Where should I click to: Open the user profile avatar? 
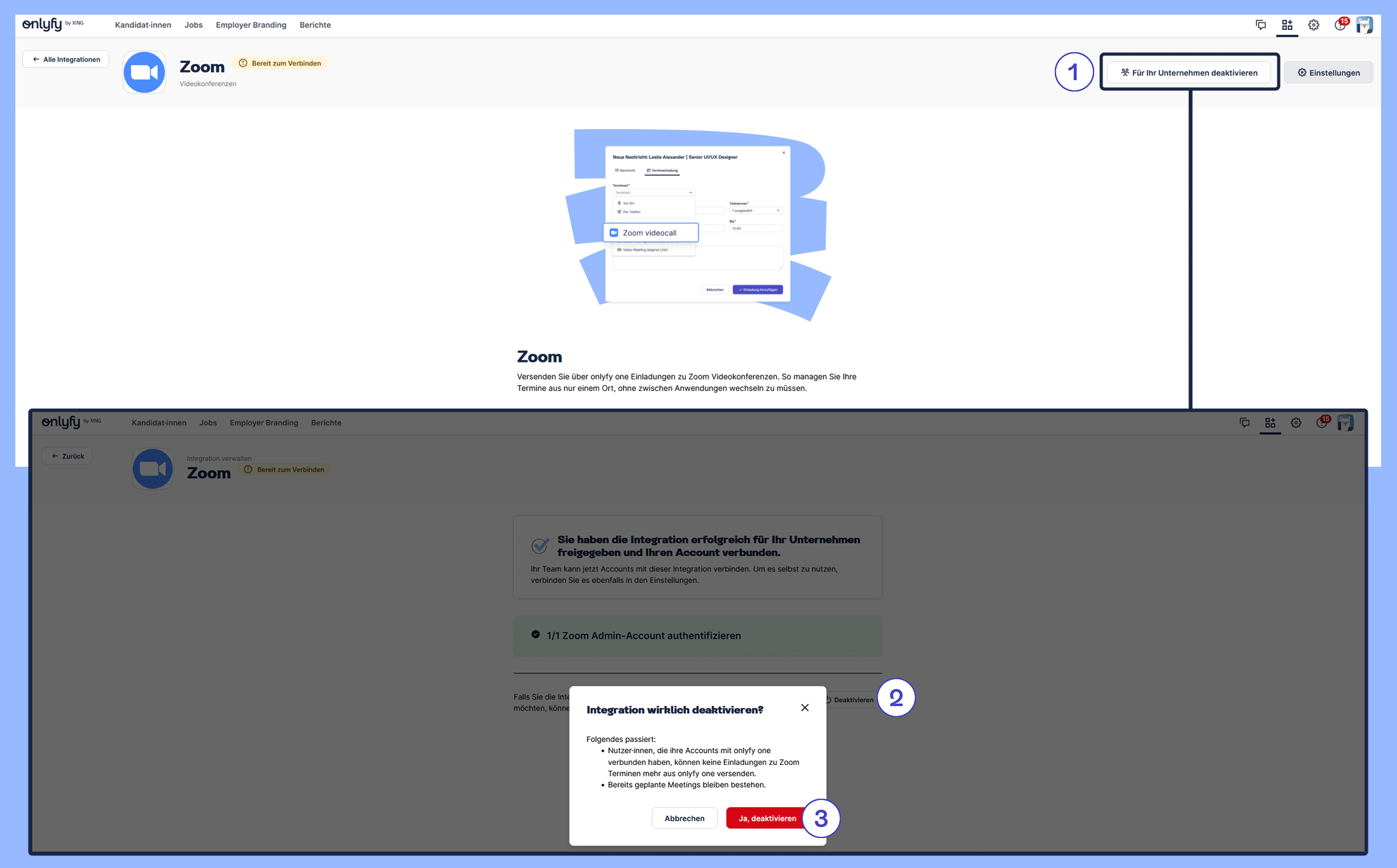pos(1364,25)
